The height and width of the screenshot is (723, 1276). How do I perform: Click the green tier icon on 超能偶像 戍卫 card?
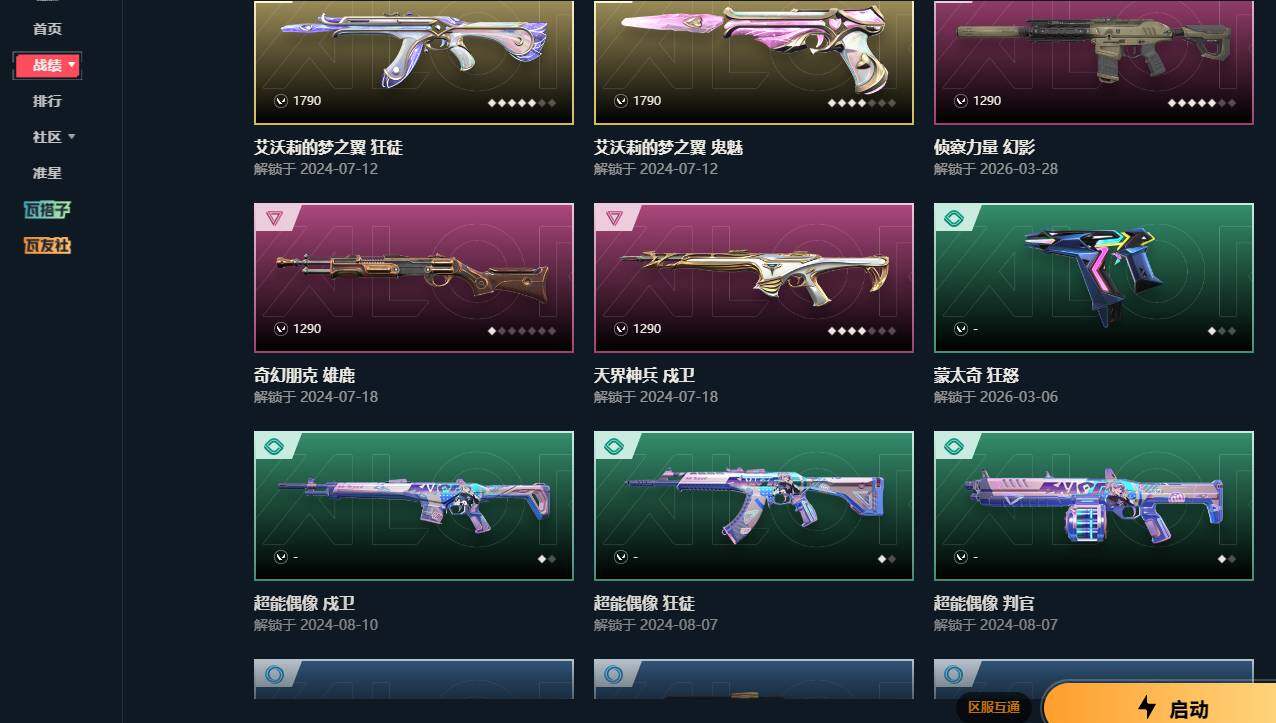(x=274, y=446)
